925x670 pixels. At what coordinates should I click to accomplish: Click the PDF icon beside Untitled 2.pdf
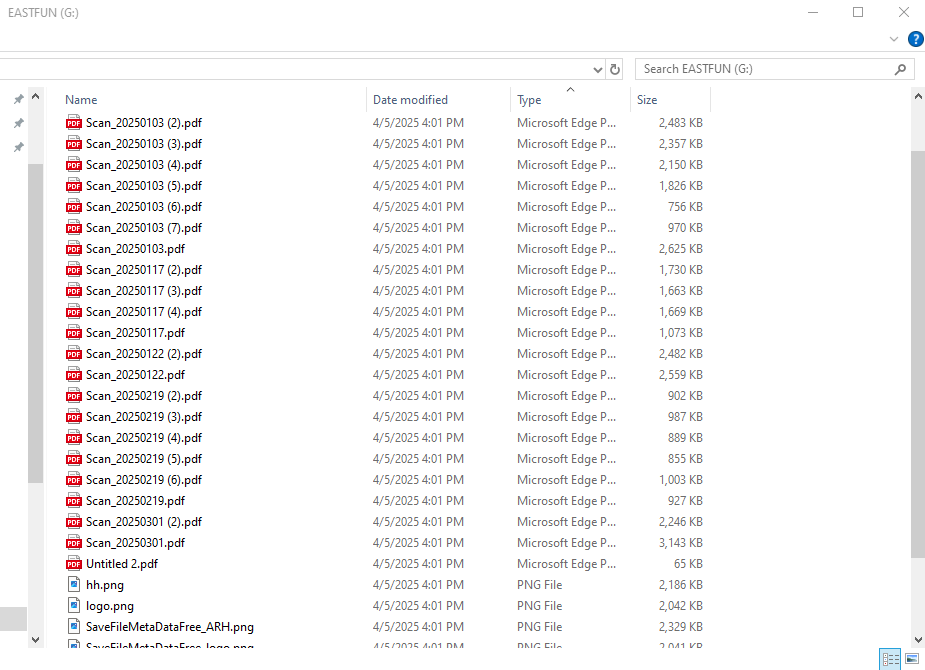73,563
